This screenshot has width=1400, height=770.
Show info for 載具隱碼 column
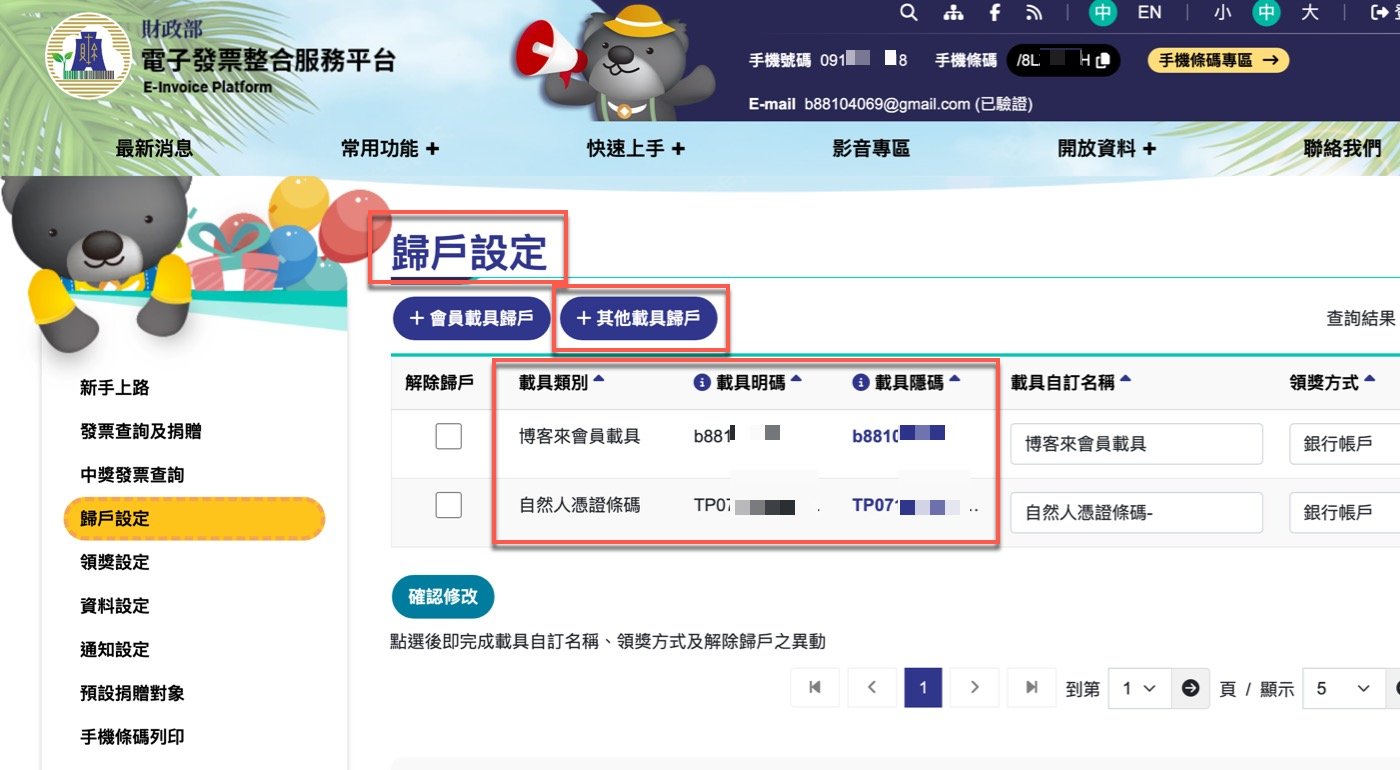860,382
